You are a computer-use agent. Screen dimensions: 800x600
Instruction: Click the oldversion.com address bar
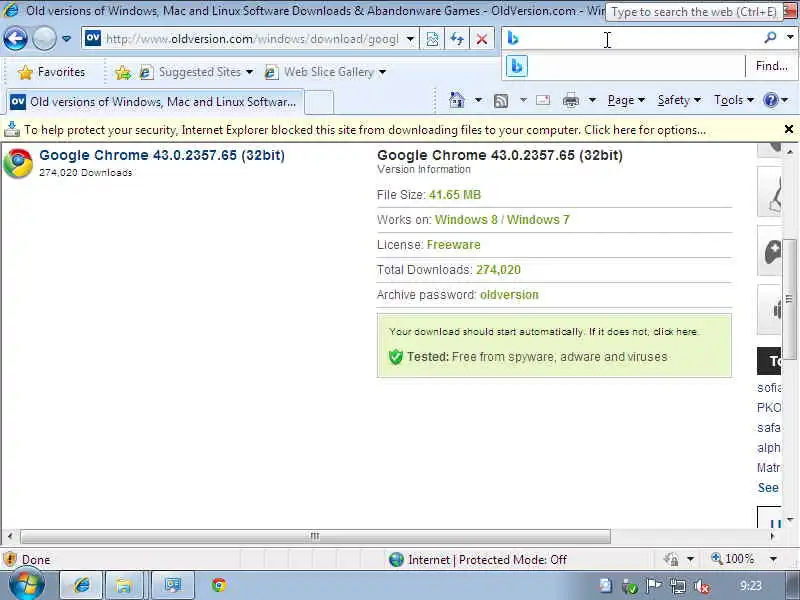click(x=250, y=39)
